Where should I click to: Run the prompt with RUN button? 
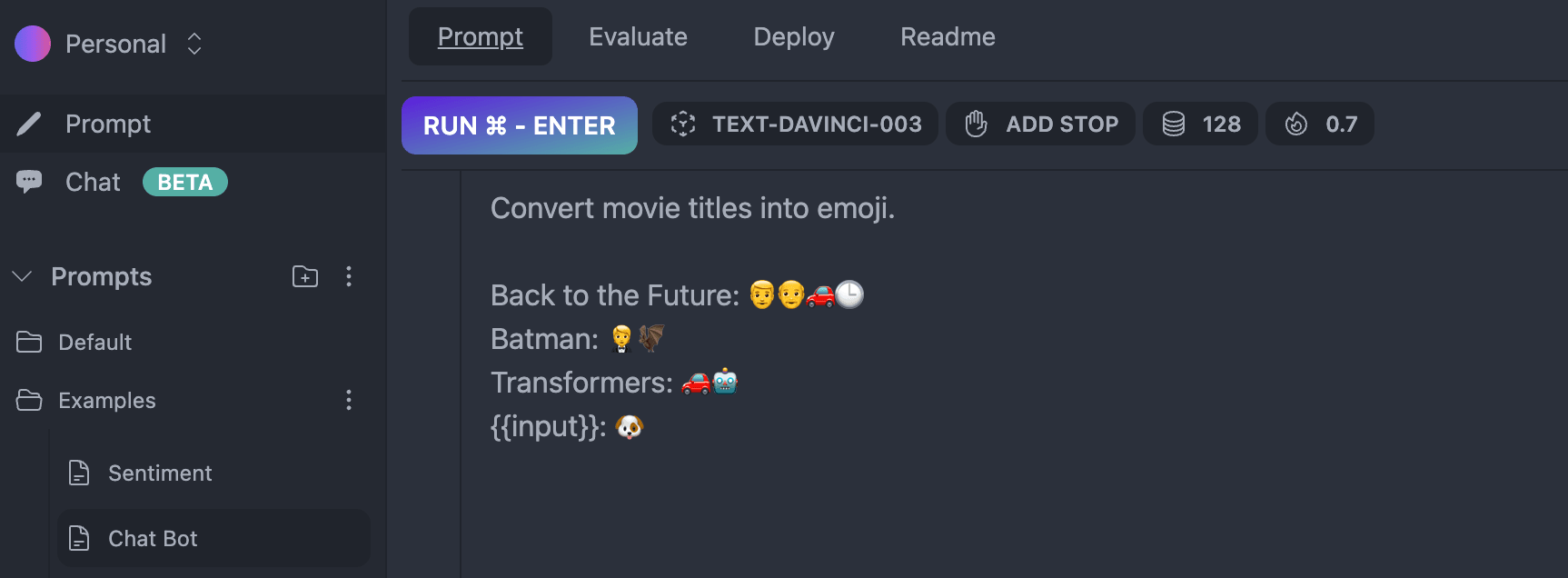(520, 125)
